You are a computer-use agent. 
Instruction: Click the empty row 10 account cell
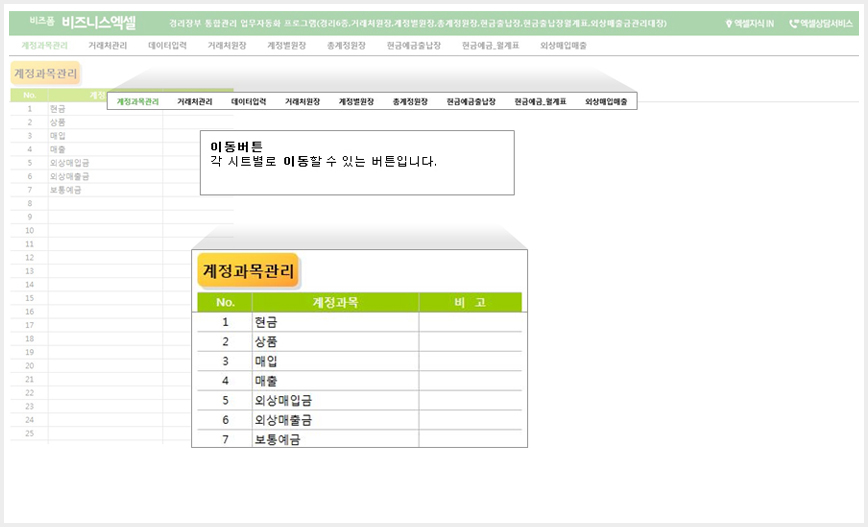(x=105, y=230)
